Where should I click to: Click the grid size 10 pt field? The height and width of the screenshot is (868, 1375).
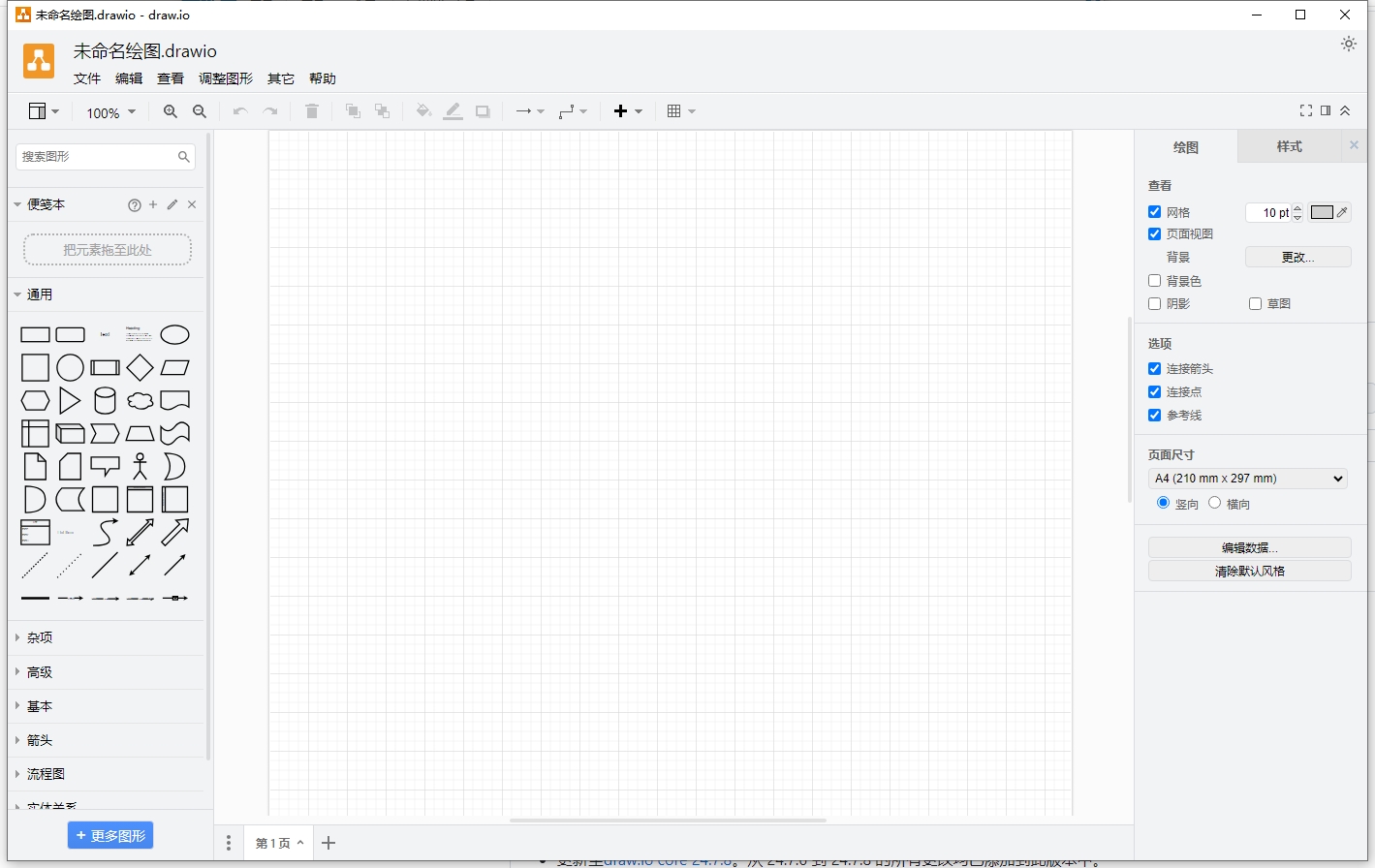[x=1269, y=213]
